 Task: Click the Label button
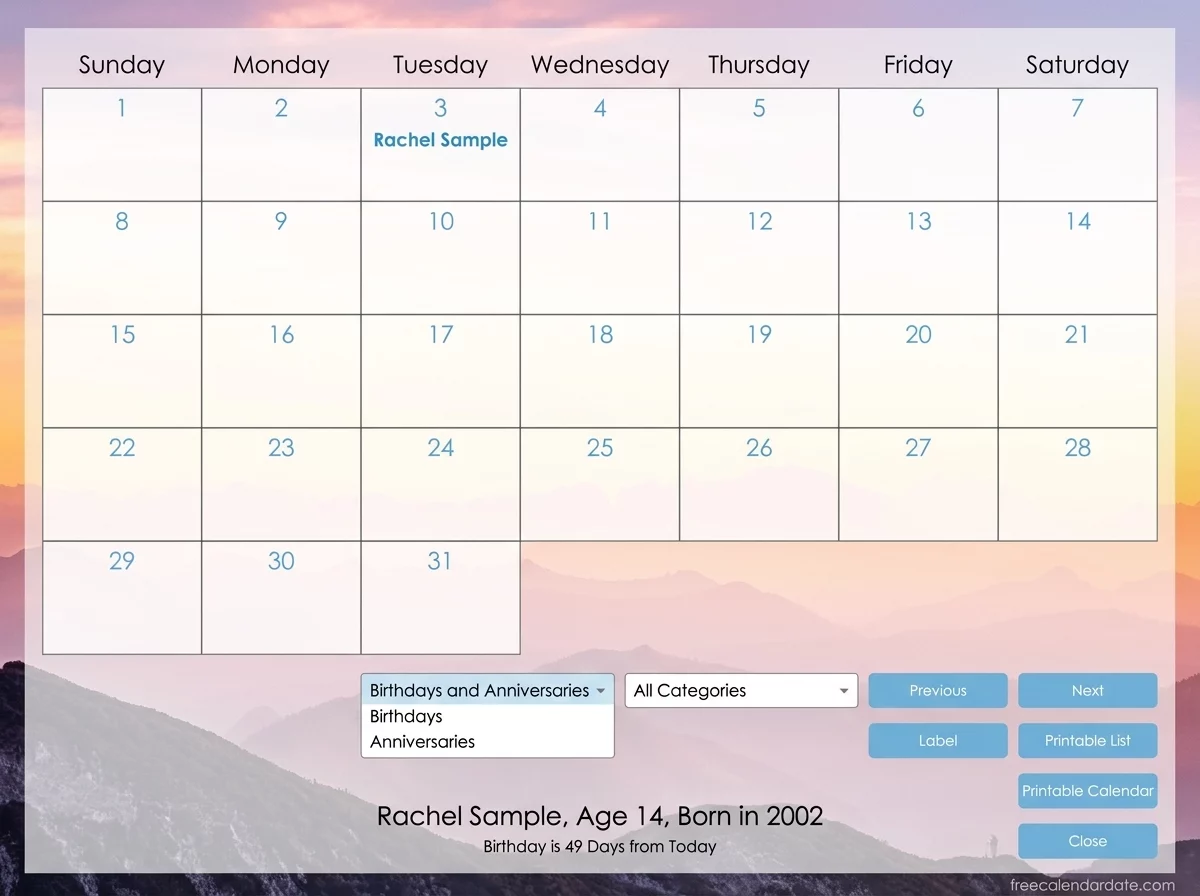938,741
